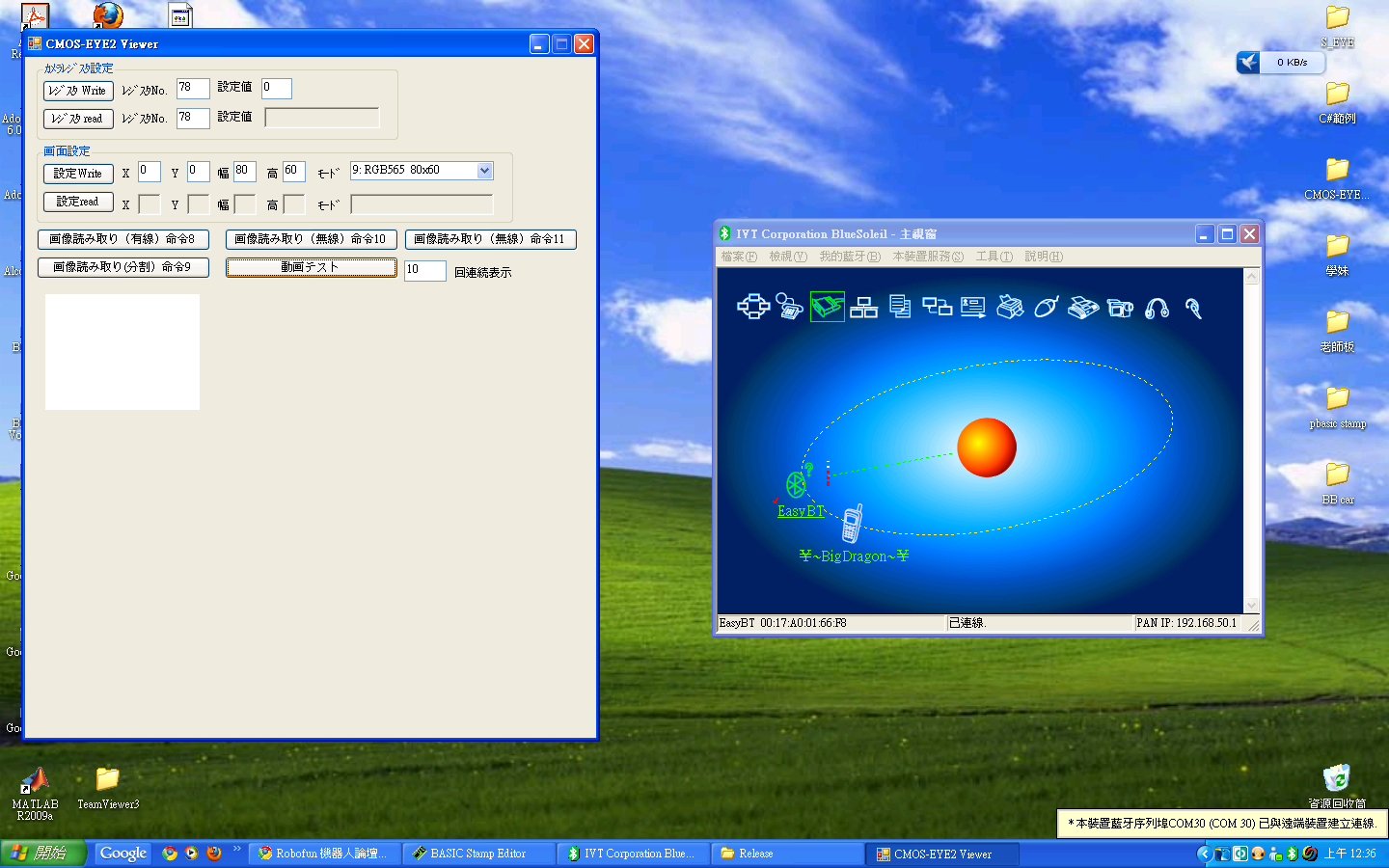Viewport: 1389px width, 868px height.
Task: Click the PAN IP: 192.168.50.1 status text
Action: (x=1186, y=623)
